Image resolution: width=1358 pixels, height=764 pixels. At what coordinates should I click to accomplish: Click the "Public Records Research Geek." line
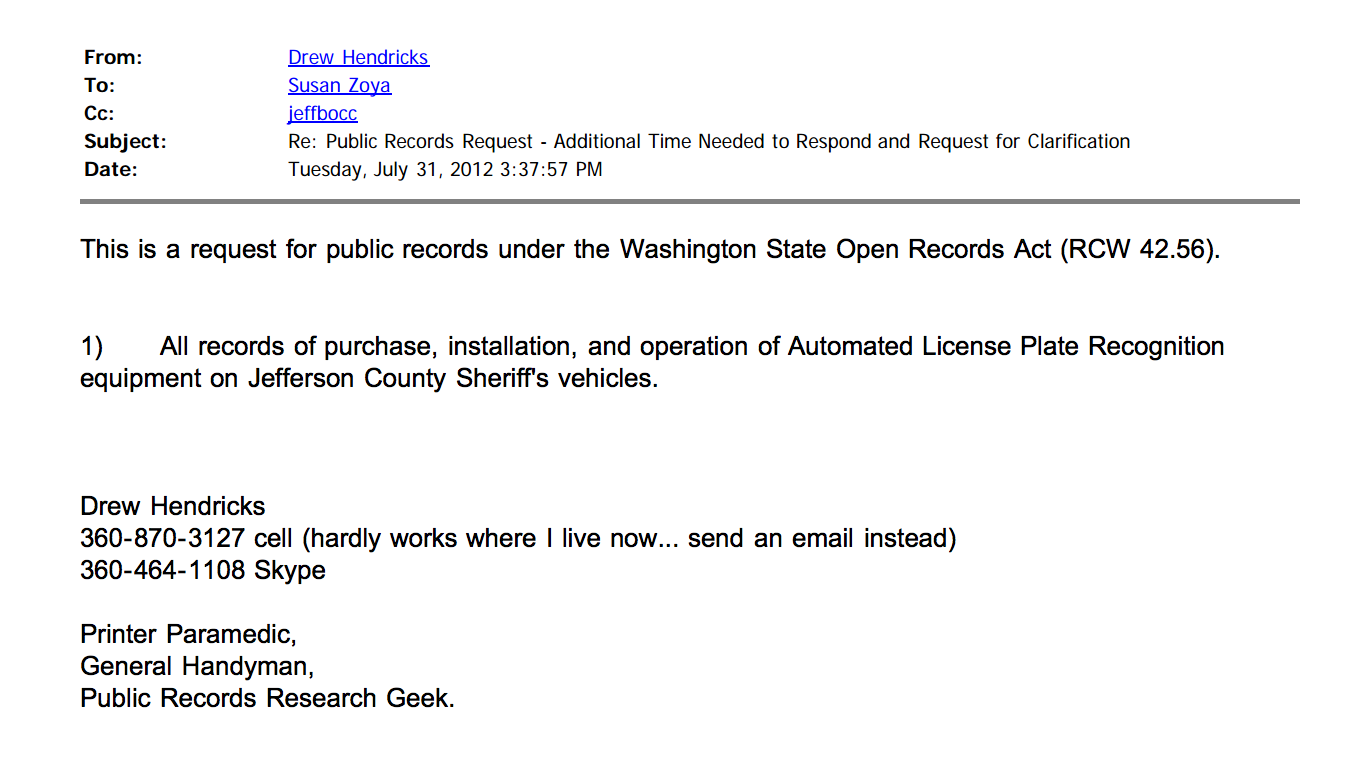[267, 698]
